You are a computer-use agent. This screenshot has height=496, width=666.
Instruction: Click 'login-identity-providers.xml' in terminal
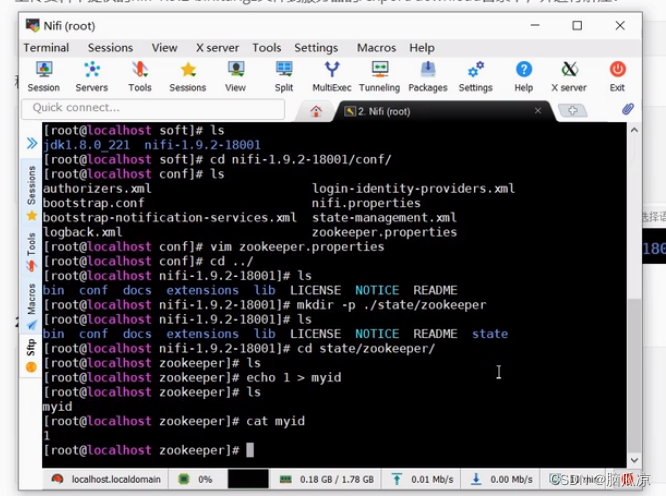413,189
